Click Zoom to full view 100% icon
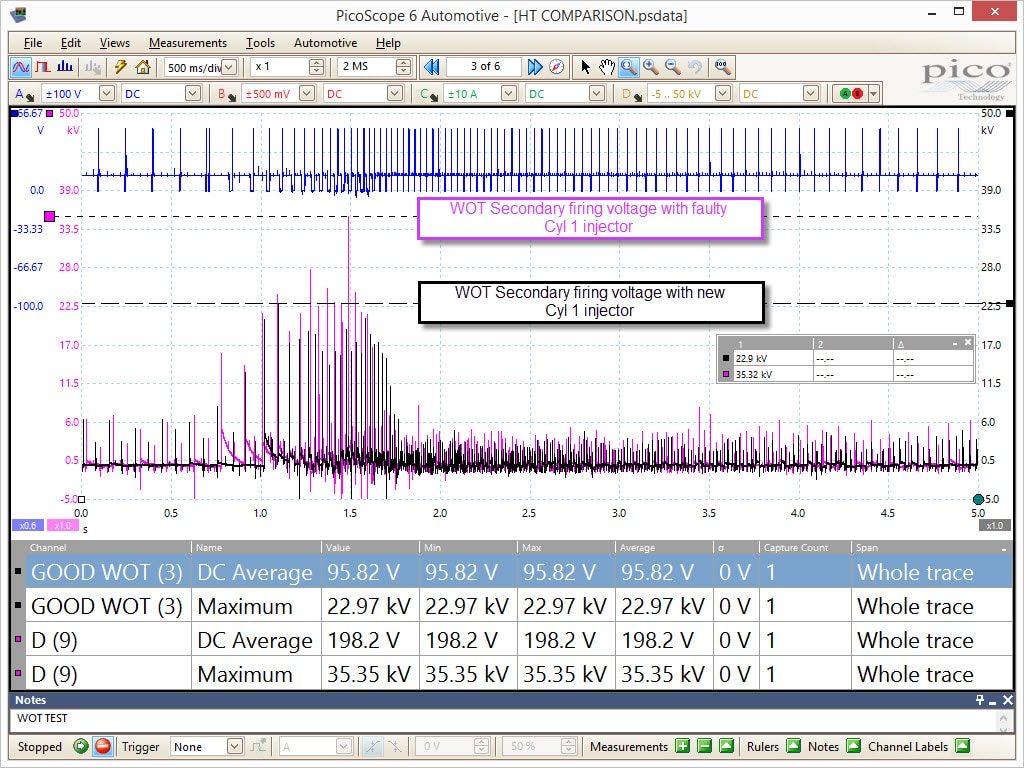The image size is (1024, 768). [x=722, y=67]
